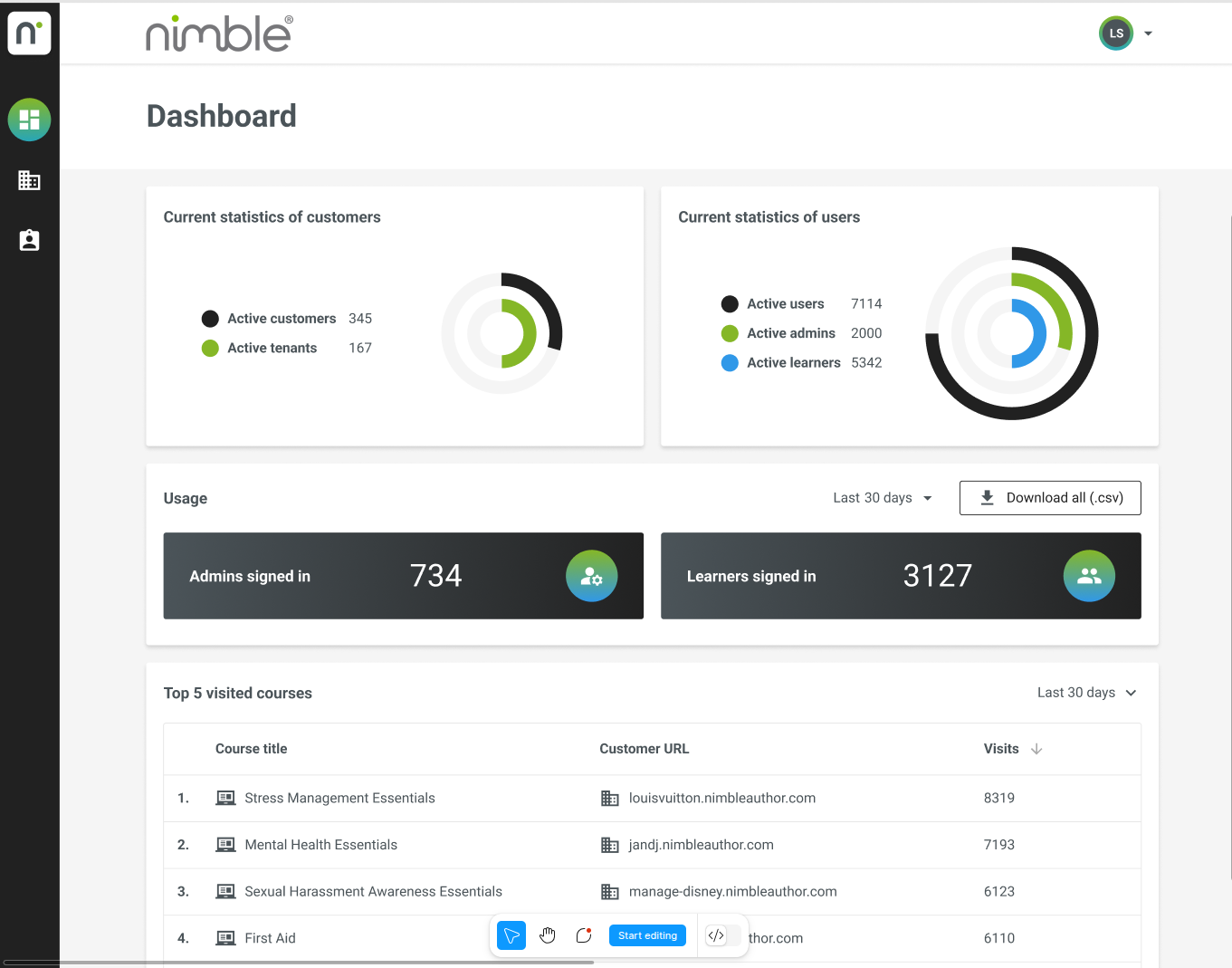Click the Course title column header
The height and width of the screenshot is (968, 1232).
pos(251,749)
